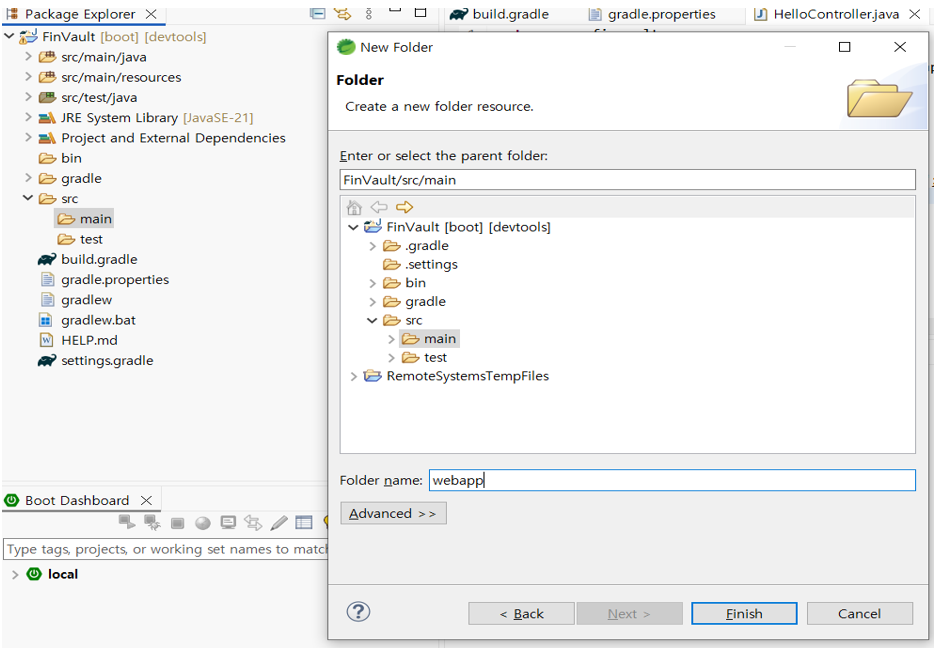The image size is (934, 648).
Task: Expand src/test/java in Package Explorer
Action: point(28,97)
